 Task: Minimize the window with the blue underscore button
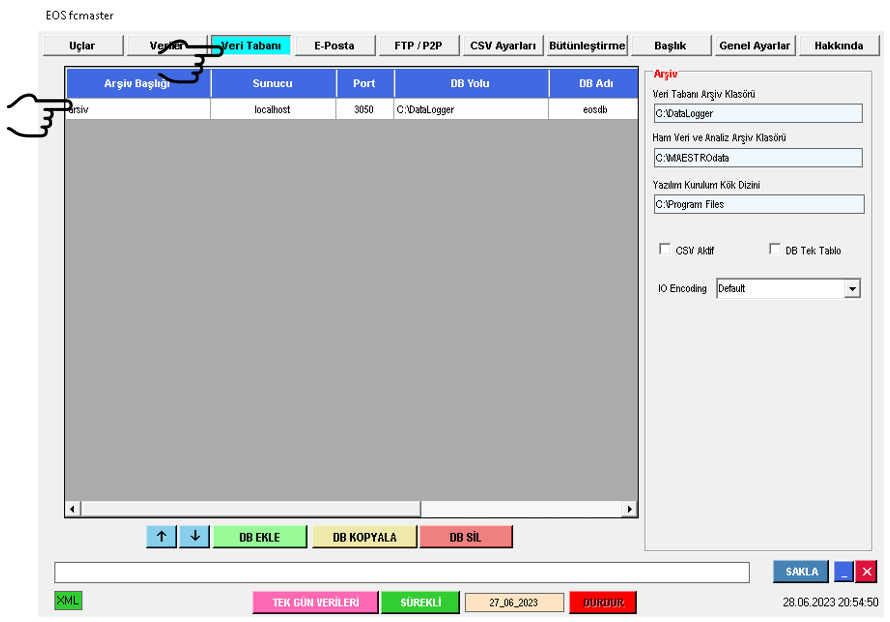pos(843,571)
